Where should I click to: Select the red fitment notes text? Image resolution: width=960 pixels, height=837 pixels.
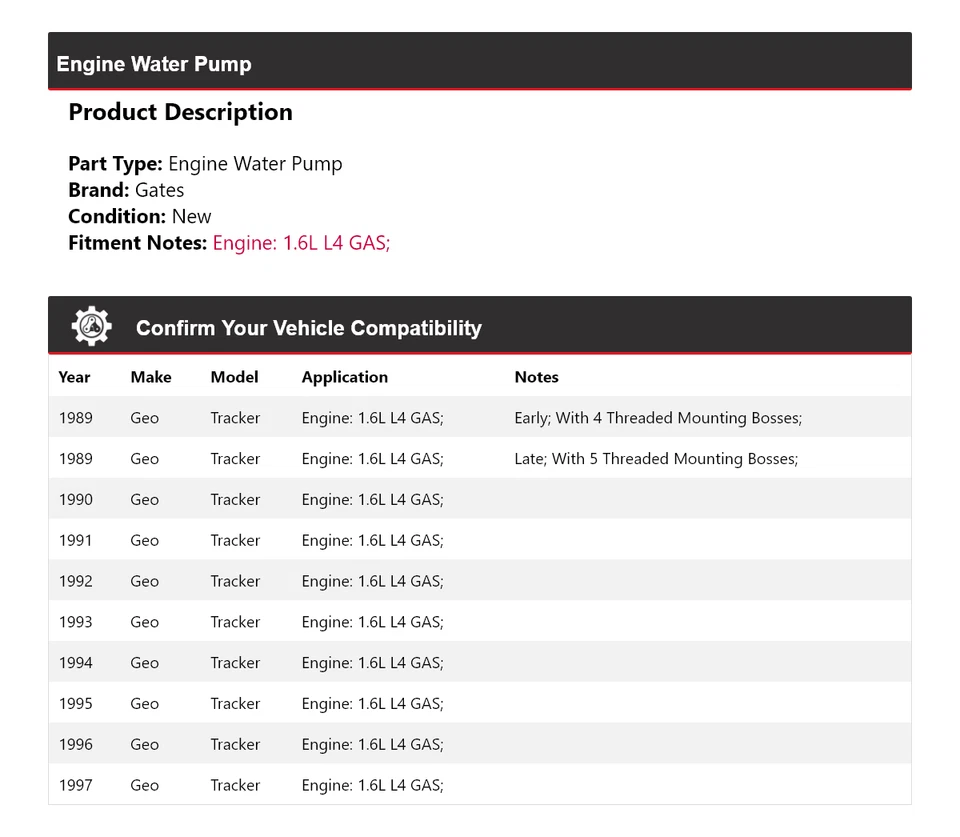click(x=301, y=242)
